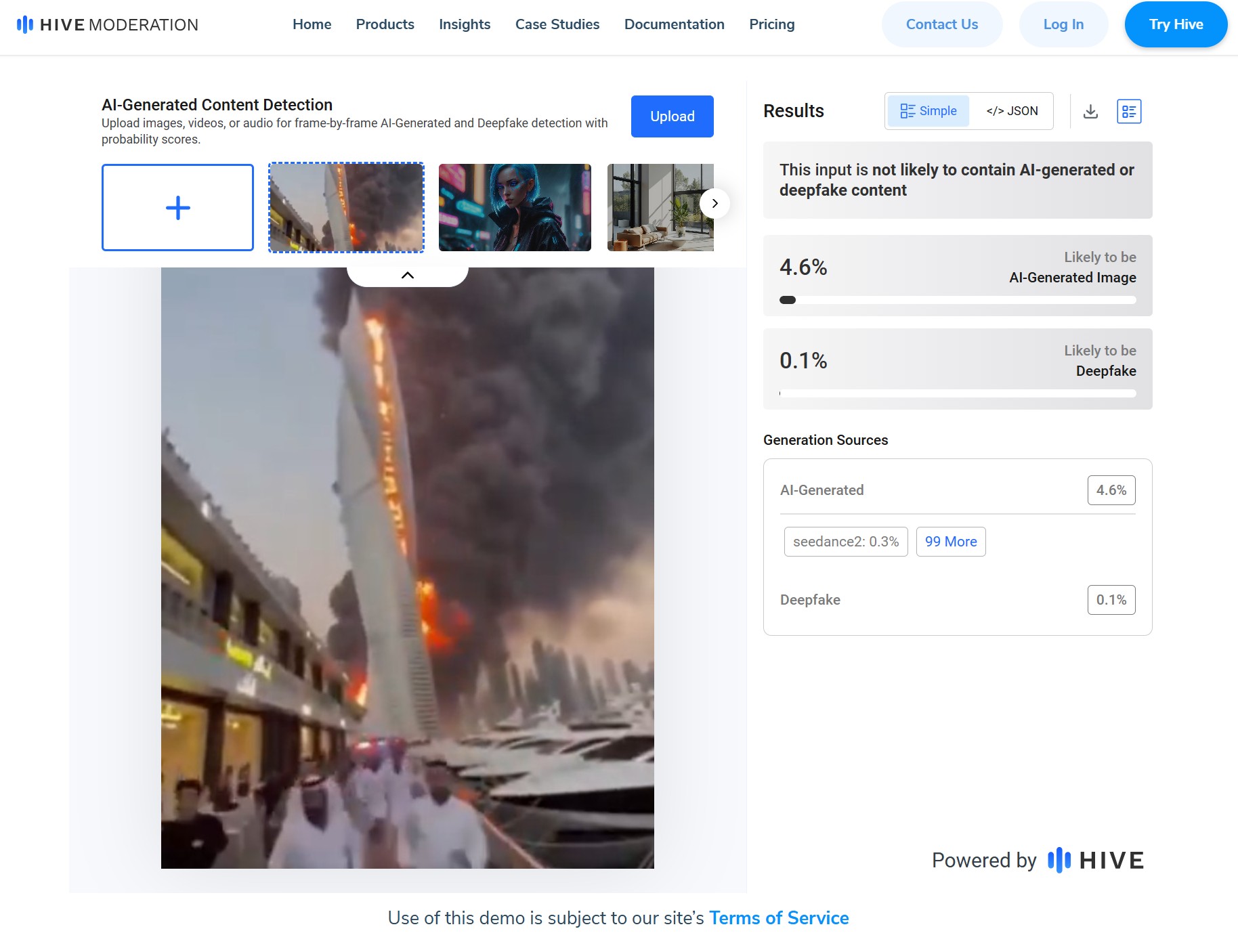Click the Upload button

click(673, 116)
